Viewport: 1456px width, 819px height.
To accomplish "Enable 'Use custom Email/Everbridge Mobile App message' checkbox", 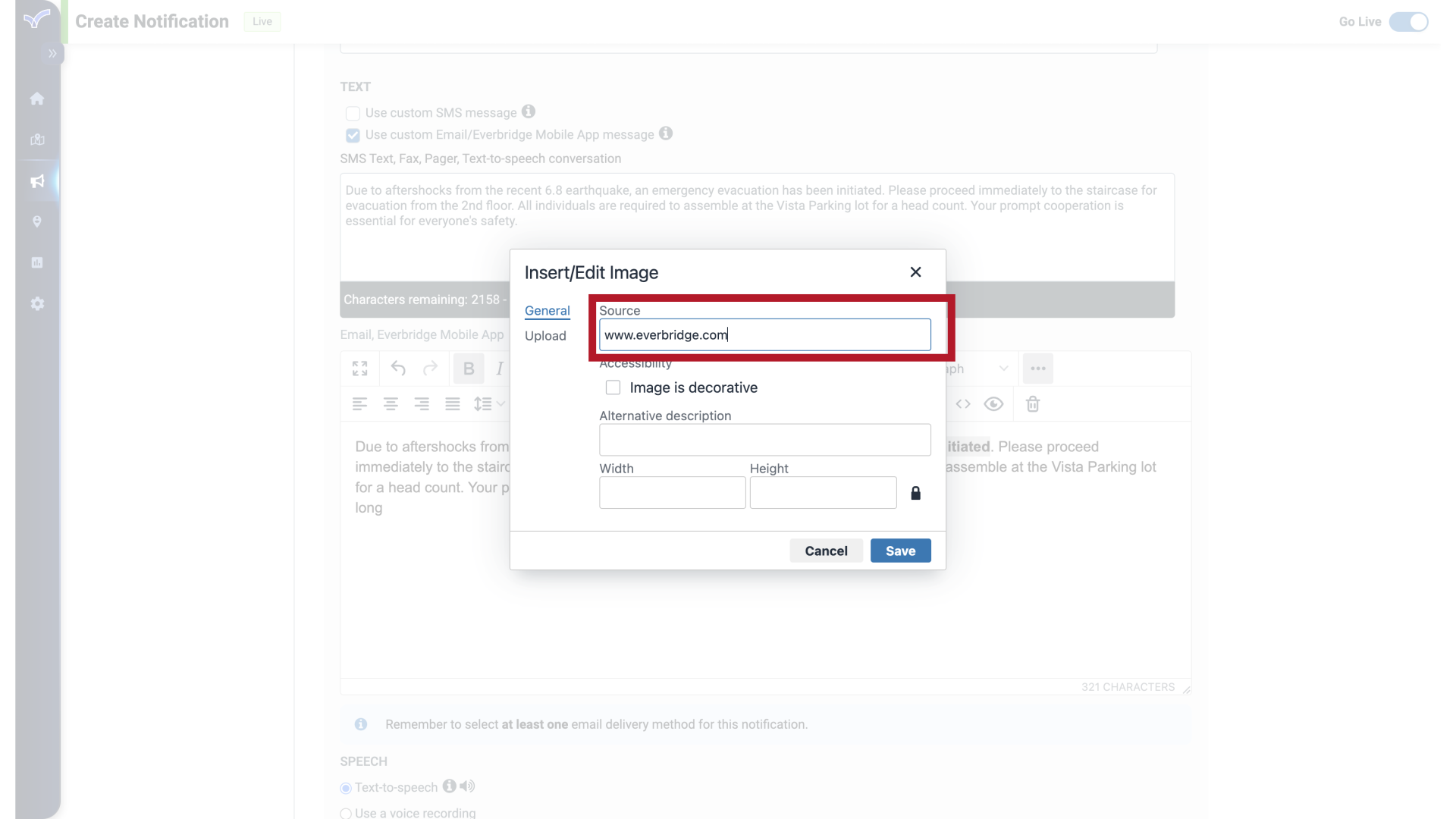I will pyautogui.click(x=352, y=135).
